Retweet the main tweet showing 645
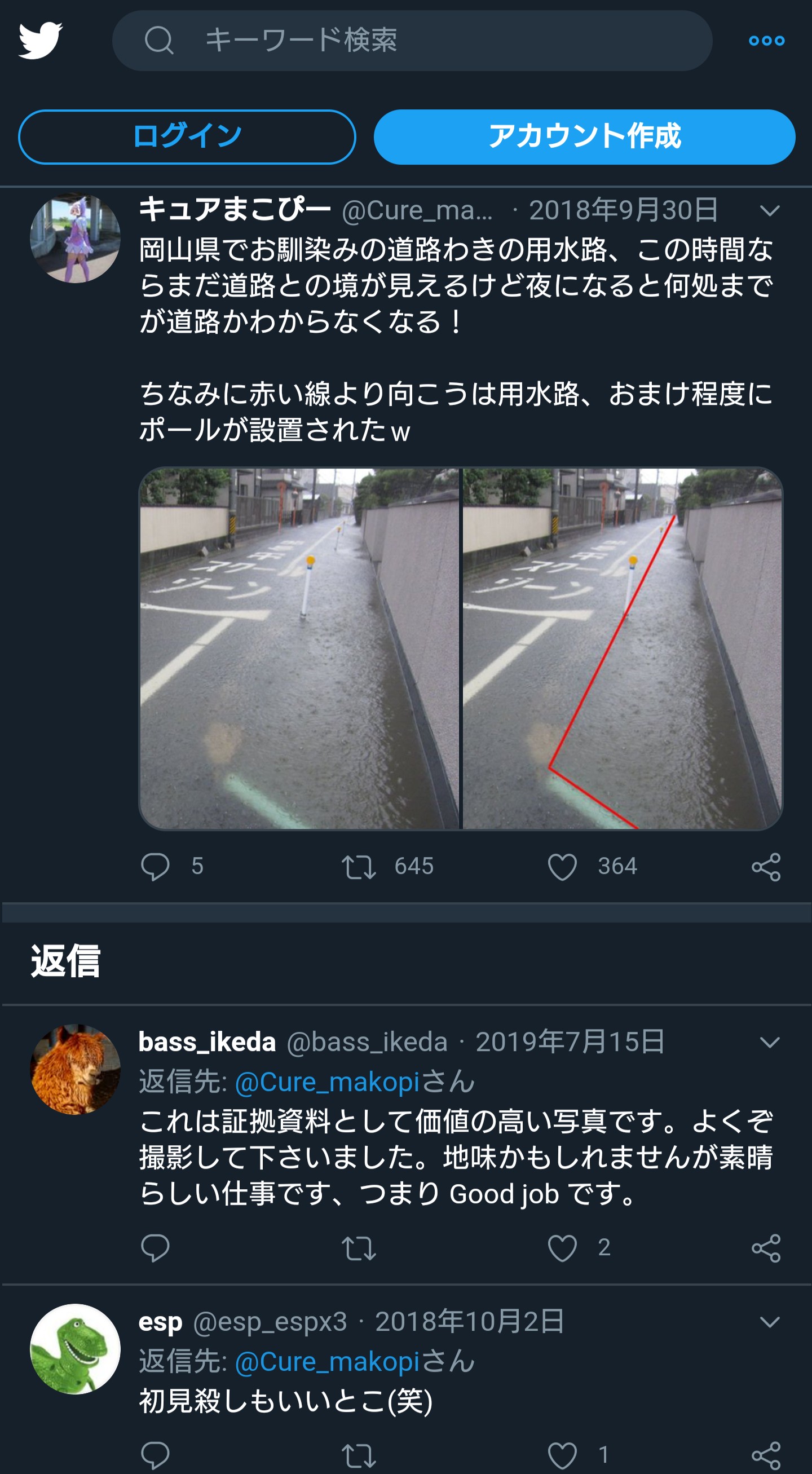The width and height of the screenshot is (812, 1474). point(359,866)
